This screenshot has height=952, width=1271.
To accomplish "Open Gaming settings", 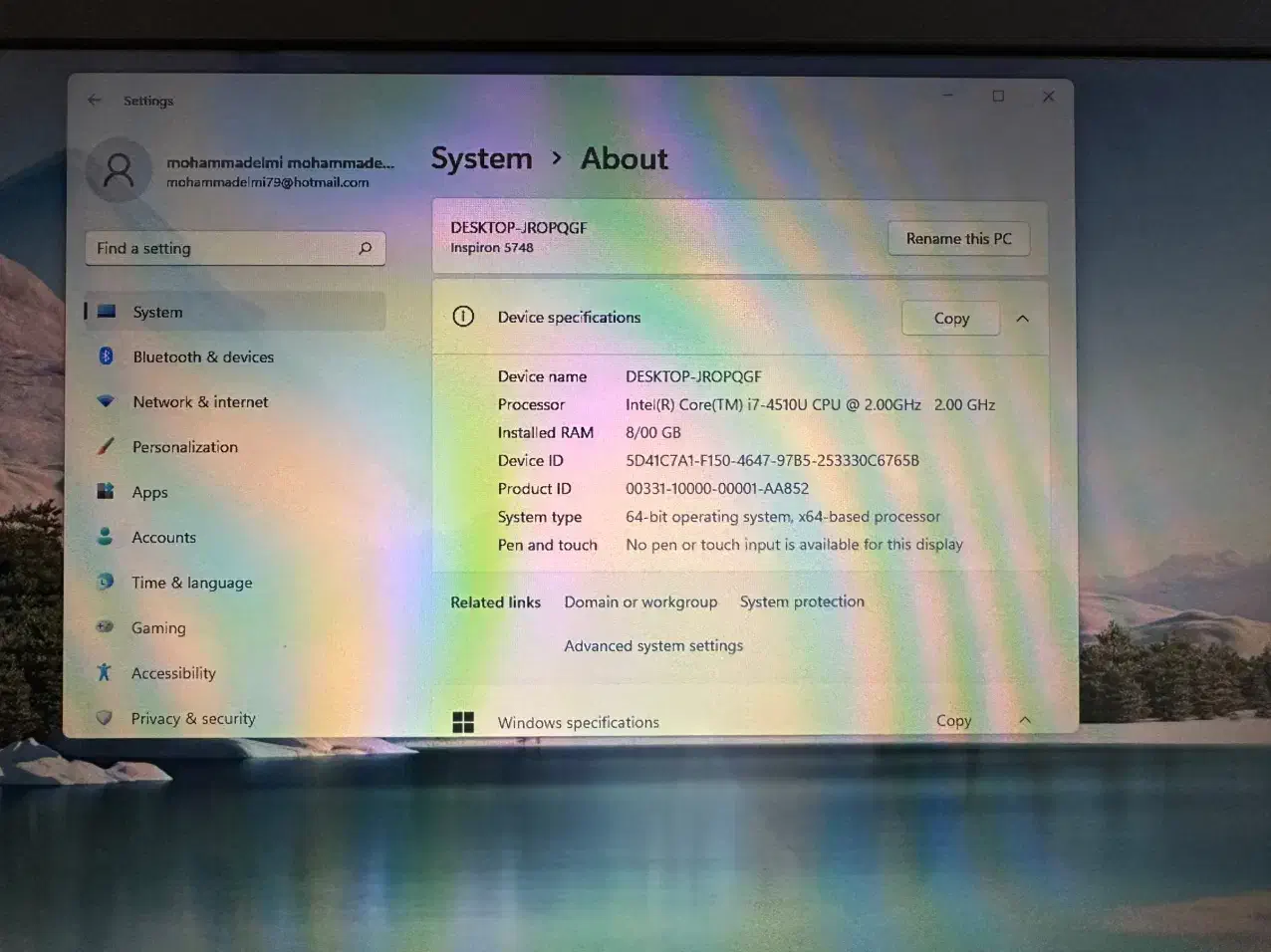I will point(235,627).
